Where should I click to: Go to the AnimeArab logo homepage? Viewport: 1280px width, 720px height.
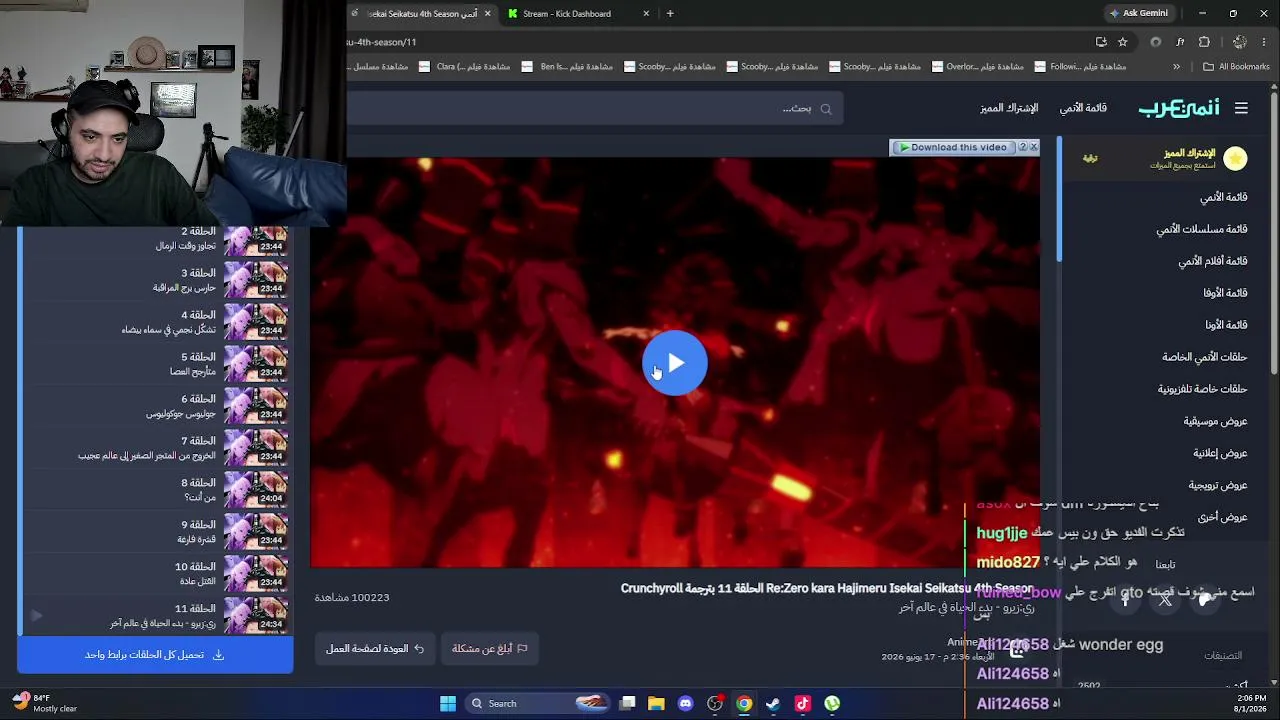(1178, 108)
